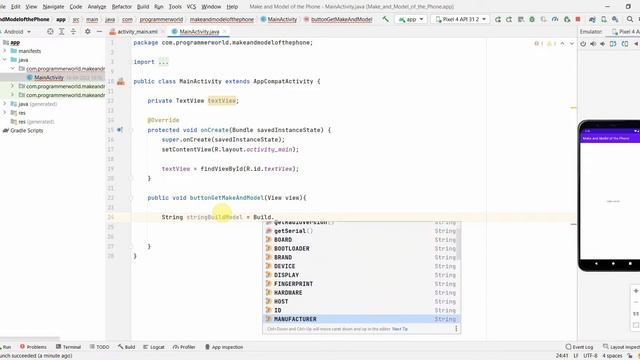Open the Terminal tool window
This screenshot has width=640, height=360.
(68, 347)
